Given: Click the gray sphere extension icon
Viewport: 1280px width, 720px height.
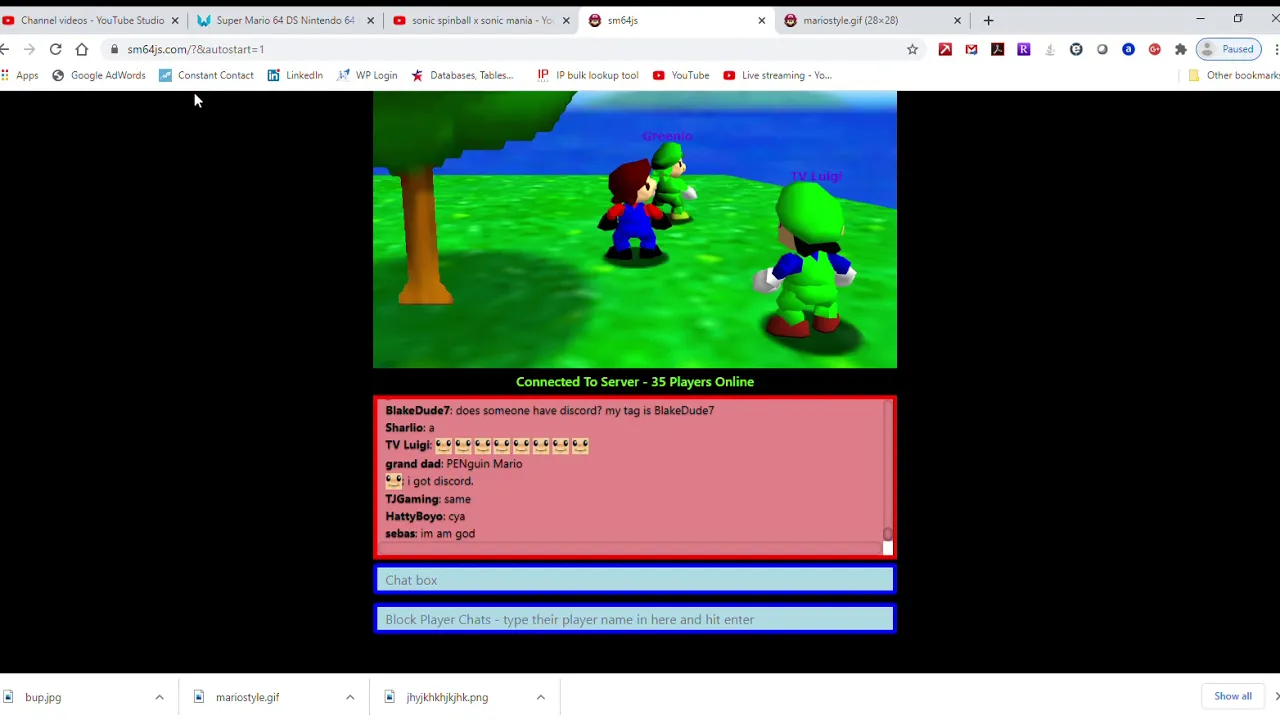Looking at the screenshot, I should [x=1102, y=49].
